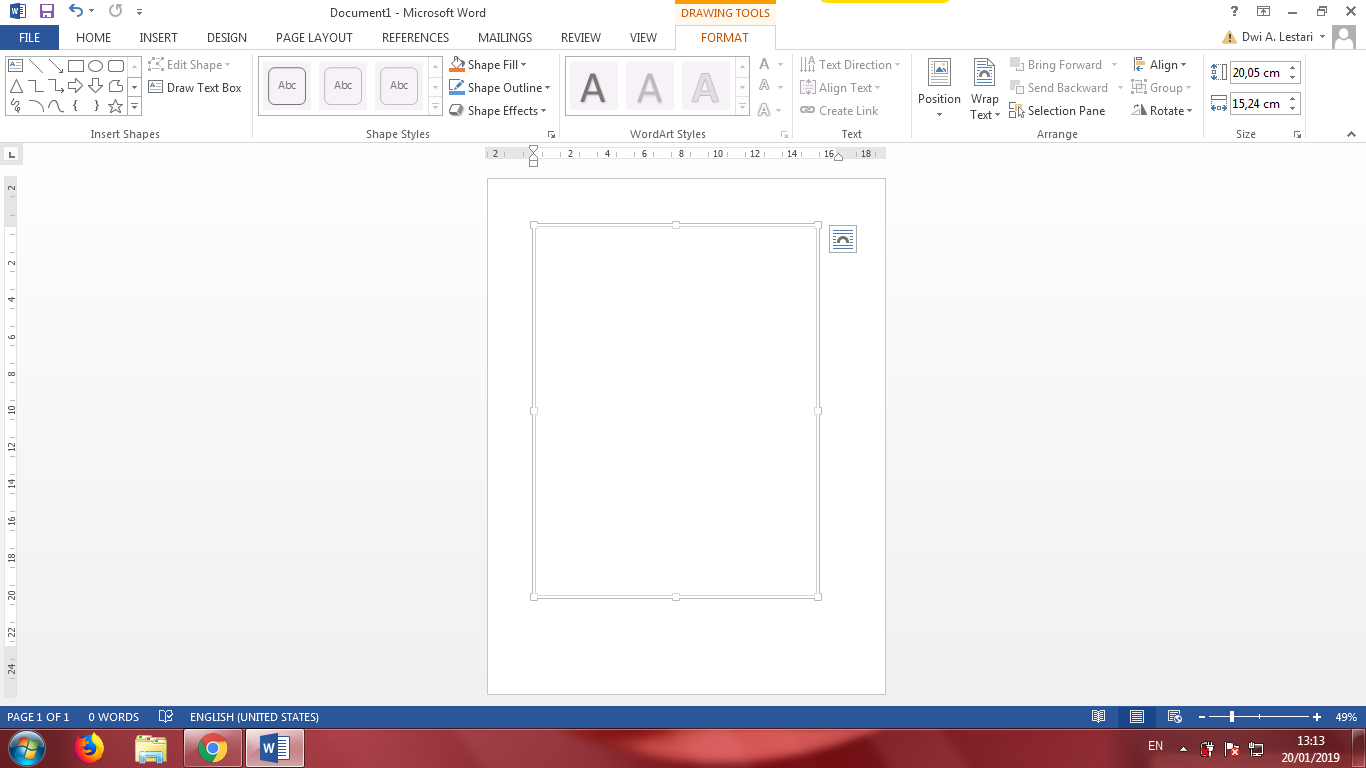Screen dimensions: 1366x768
Task: Select the Oval shape in Insert Shapes
Action: coord(93,64)
